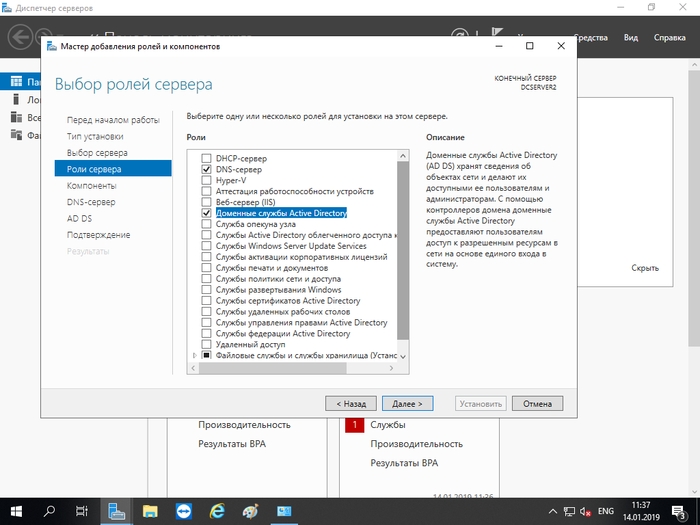
Task: Click red Службы alert badge
Action: tap(354, 425)
